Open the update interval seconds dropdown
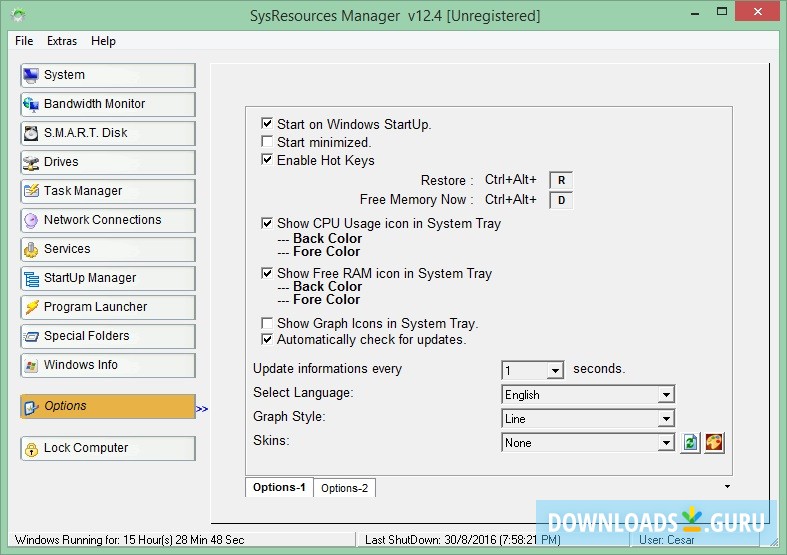 tap(555, 370)
